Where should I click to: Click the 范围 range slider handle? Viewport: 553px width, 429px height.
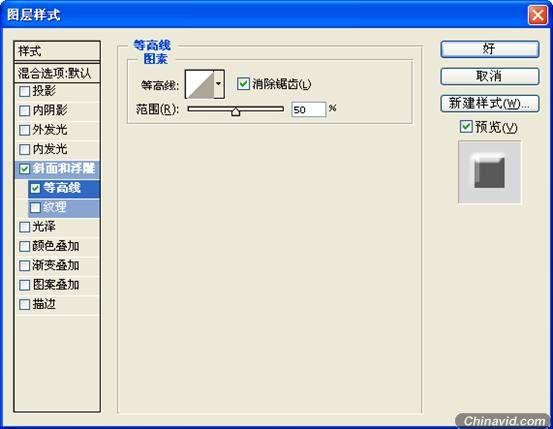[236, 112]
